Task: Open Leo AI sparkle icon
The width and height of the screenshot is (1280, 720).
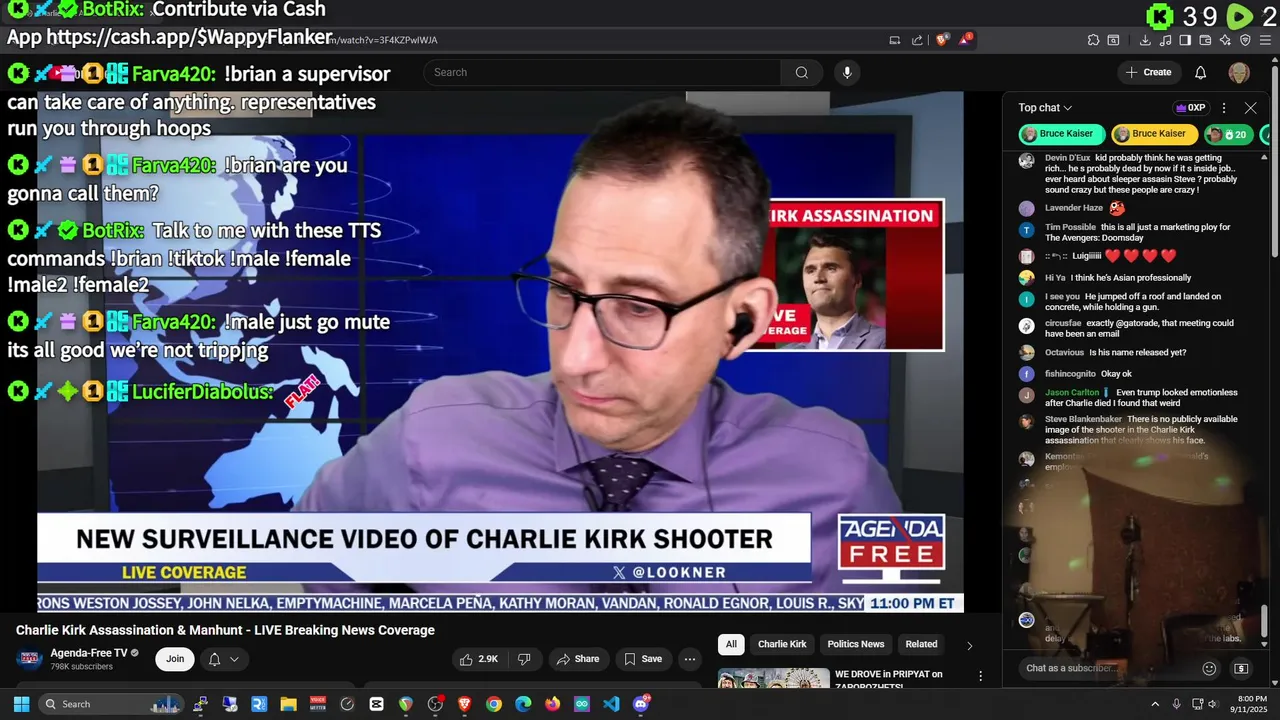Action: (1225, 40)
